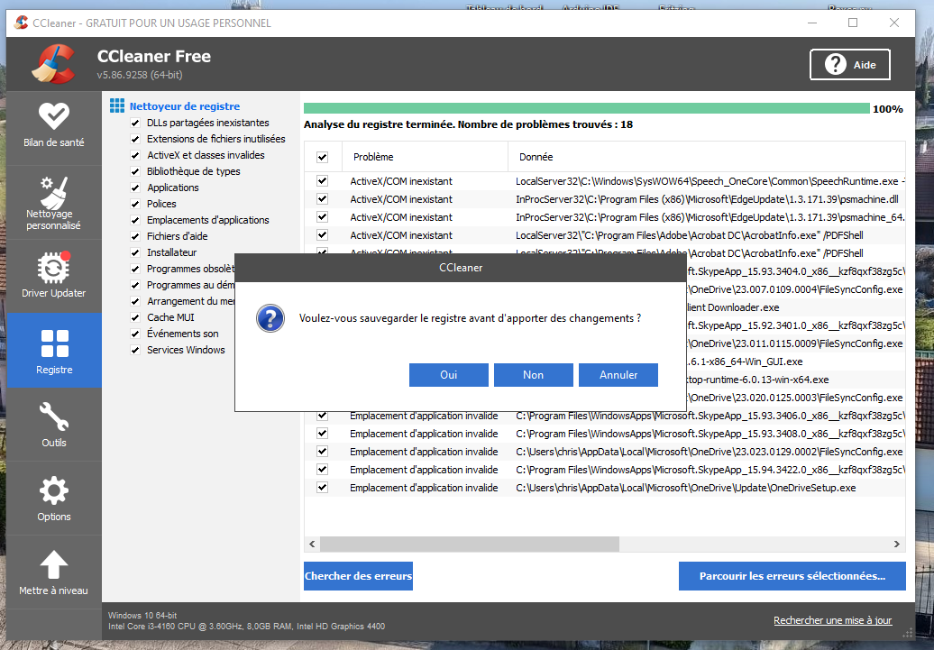934x650 pixels.
Task: Toggle the Installateur checkbox
Action: coord(135,253)
